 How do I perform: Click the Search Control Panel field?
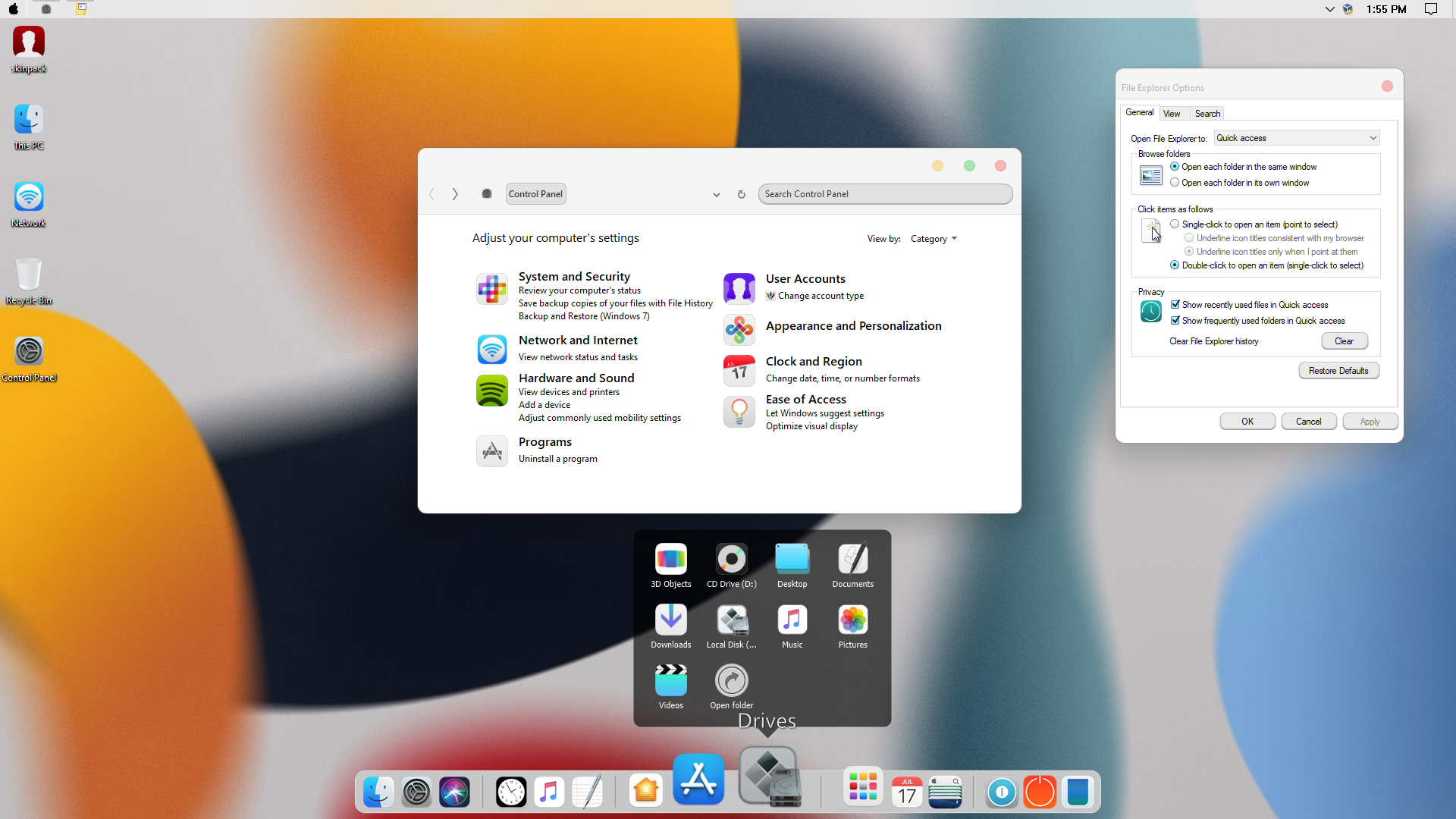(884, 194)
